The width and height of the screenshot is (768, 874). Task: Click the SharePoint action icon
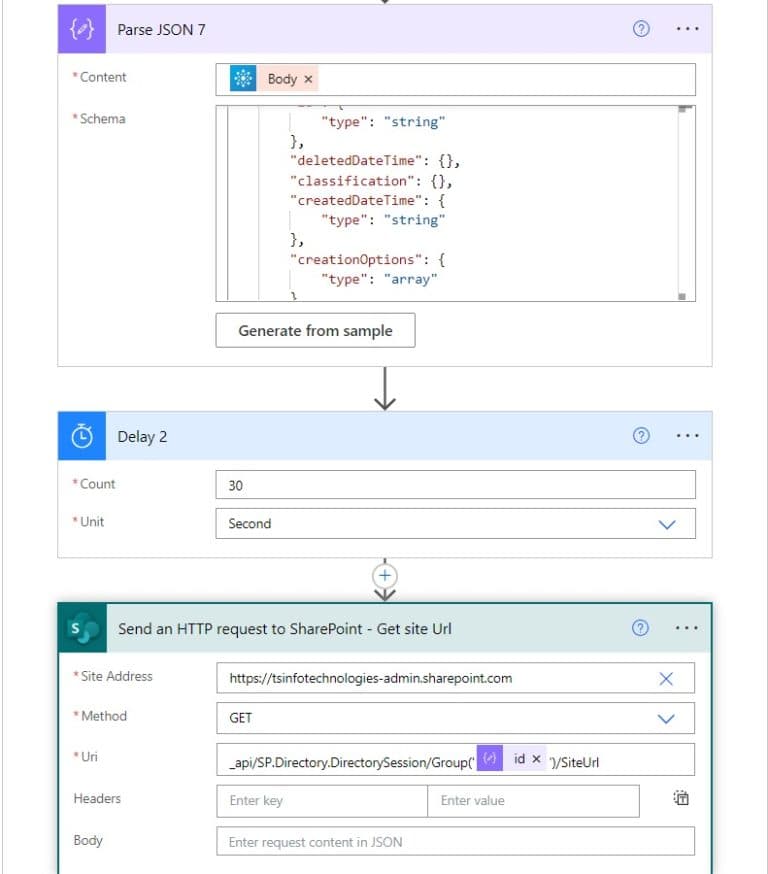[82, 628]
